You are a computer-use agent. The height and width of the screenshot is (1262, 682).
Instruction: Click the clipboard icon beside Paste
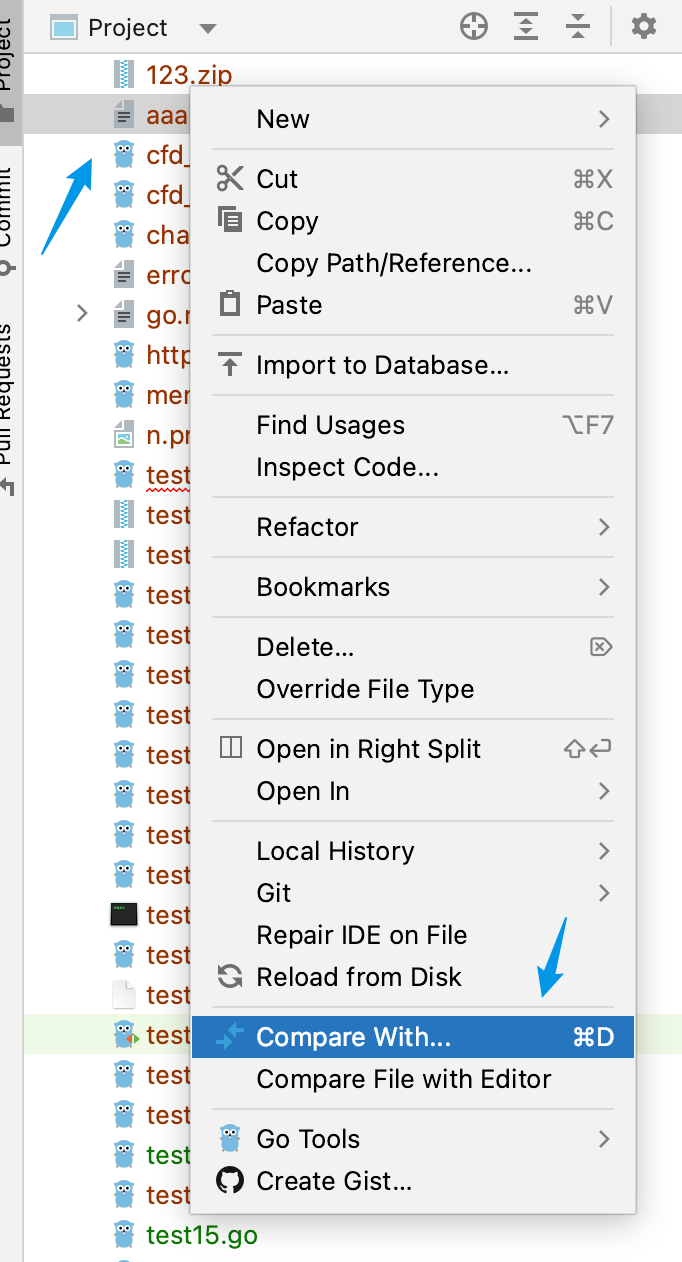click(x=230, y=304)
